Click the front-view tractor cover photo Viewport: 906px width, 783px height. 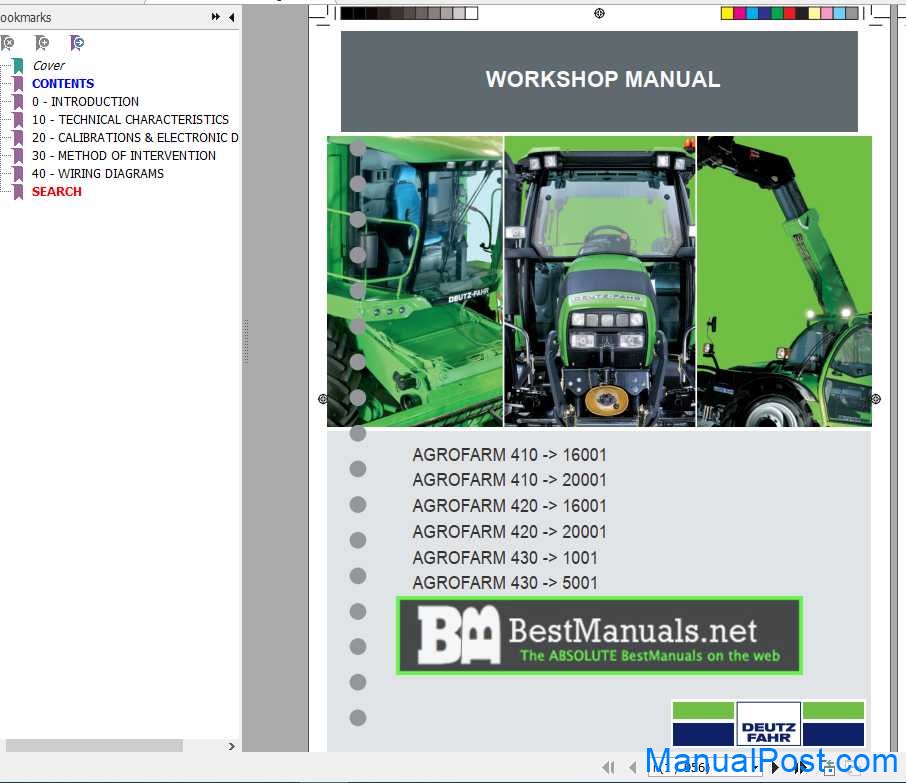click(600, 281)
